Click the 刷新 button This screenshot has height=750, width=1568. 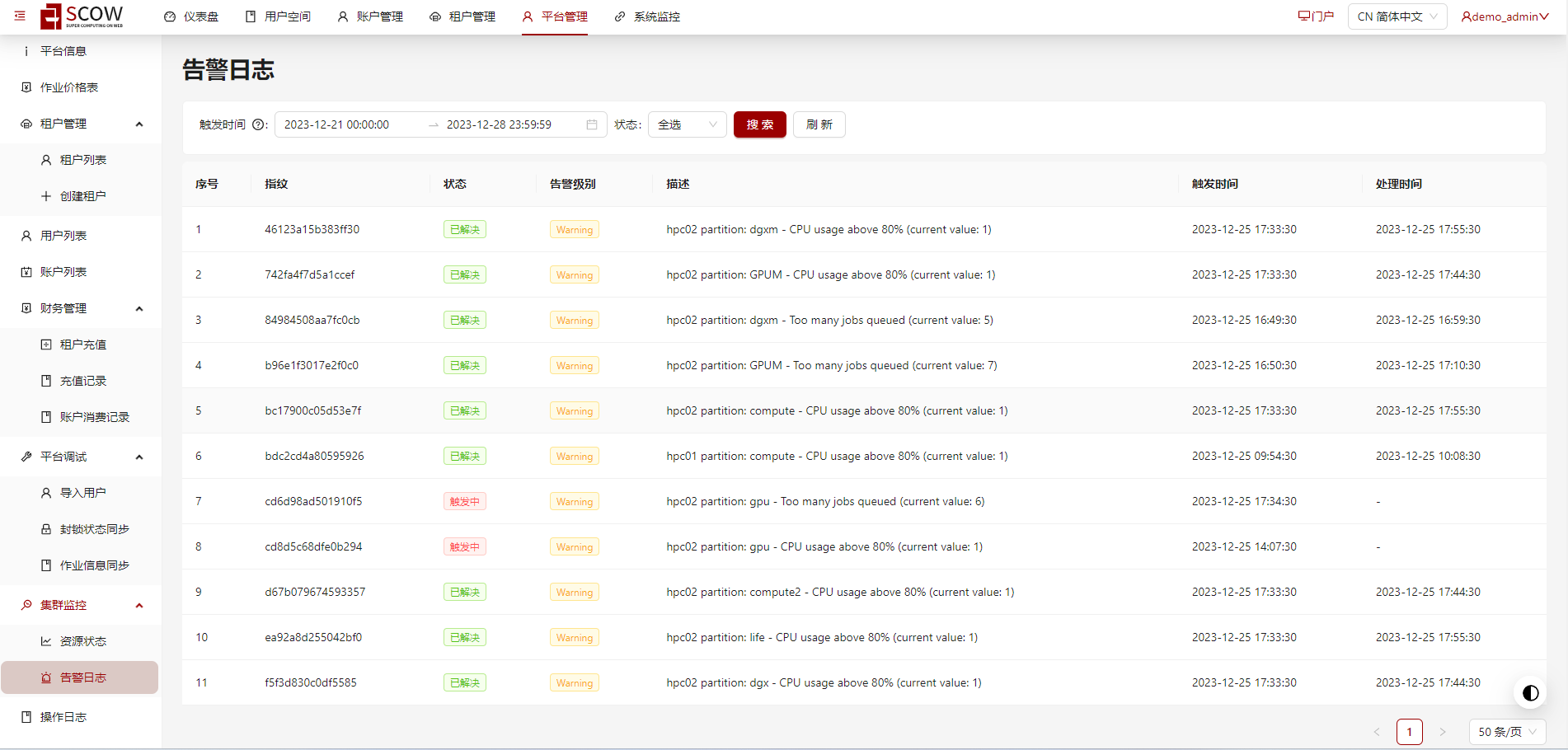pyautogui.click(x=819, y=125)
